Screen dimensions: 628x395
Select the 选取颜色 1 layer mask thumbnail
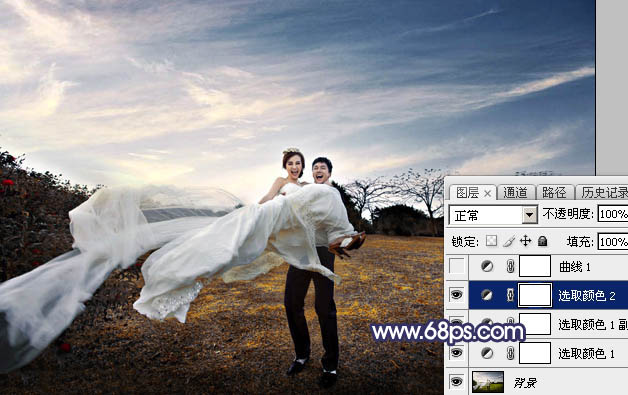click(x=535, y=353)
